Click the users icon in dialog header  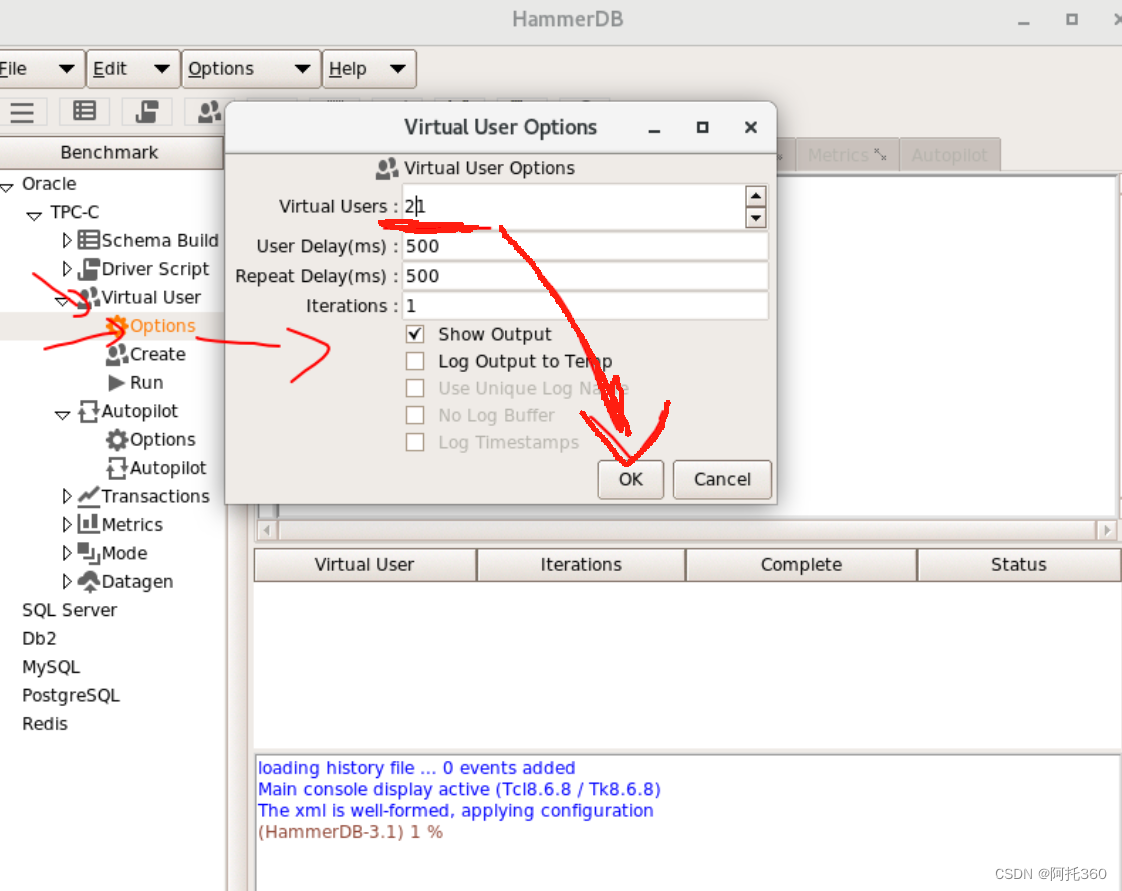click(387, 168)
